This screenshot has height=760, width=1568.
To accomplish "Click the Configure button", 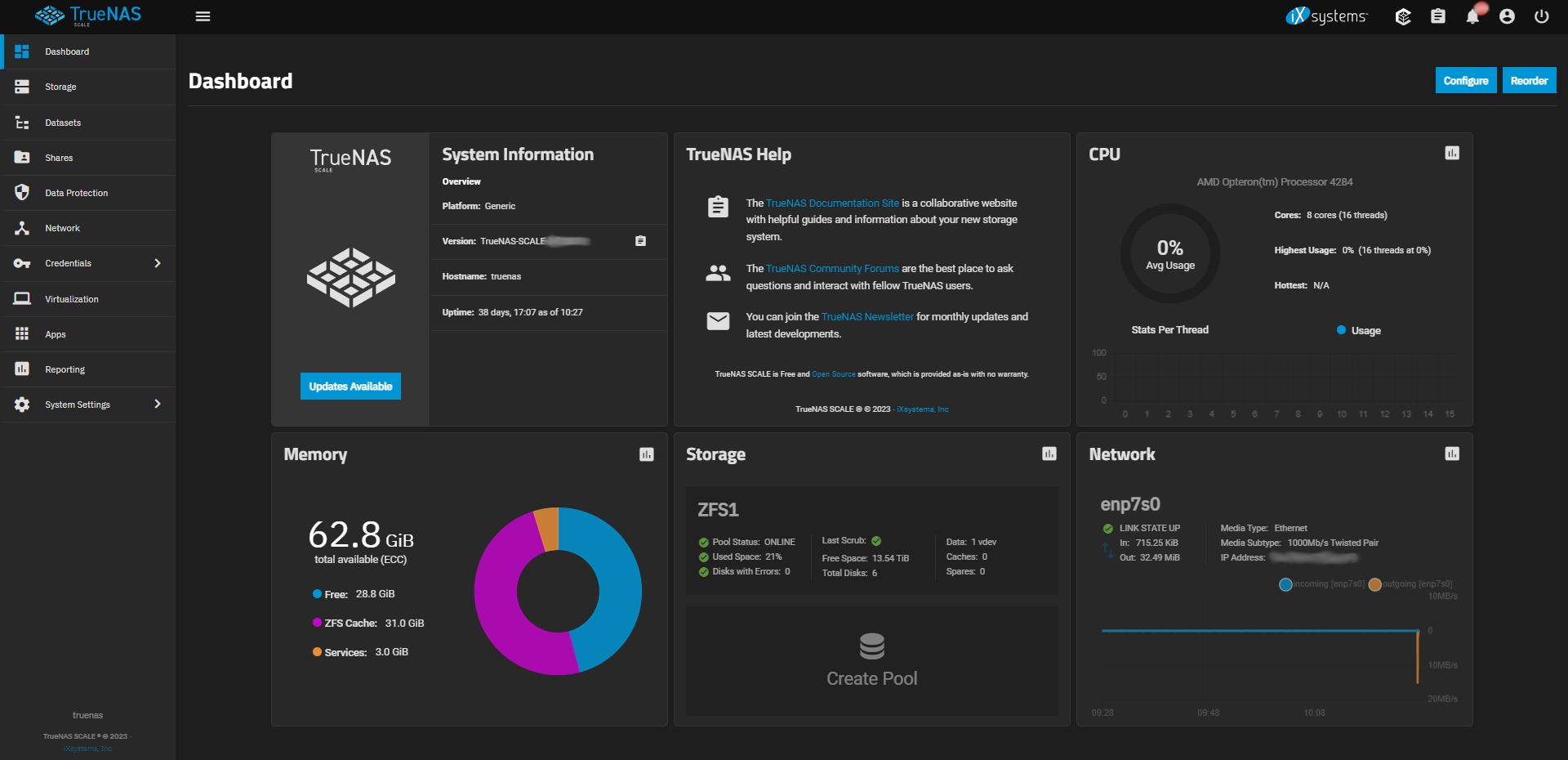I will click(x=1466, y=80).
